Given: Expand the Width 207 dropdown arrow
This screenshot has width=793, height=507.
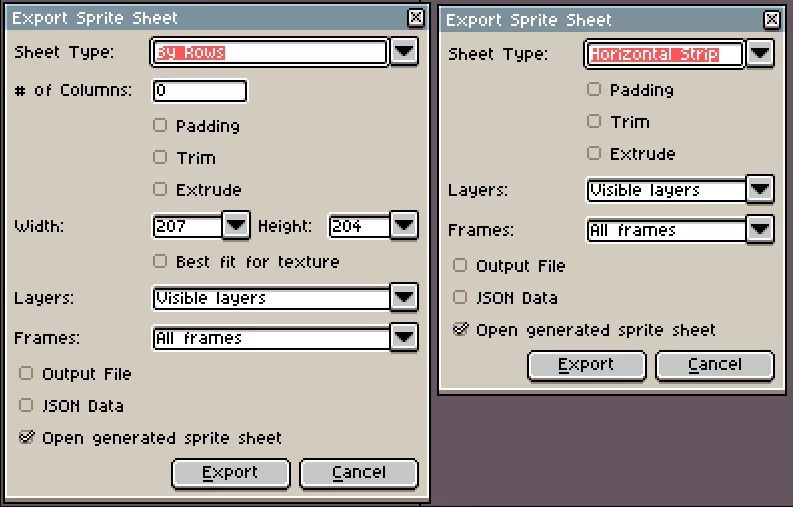Looking at the screenshot, I should 236,225.
